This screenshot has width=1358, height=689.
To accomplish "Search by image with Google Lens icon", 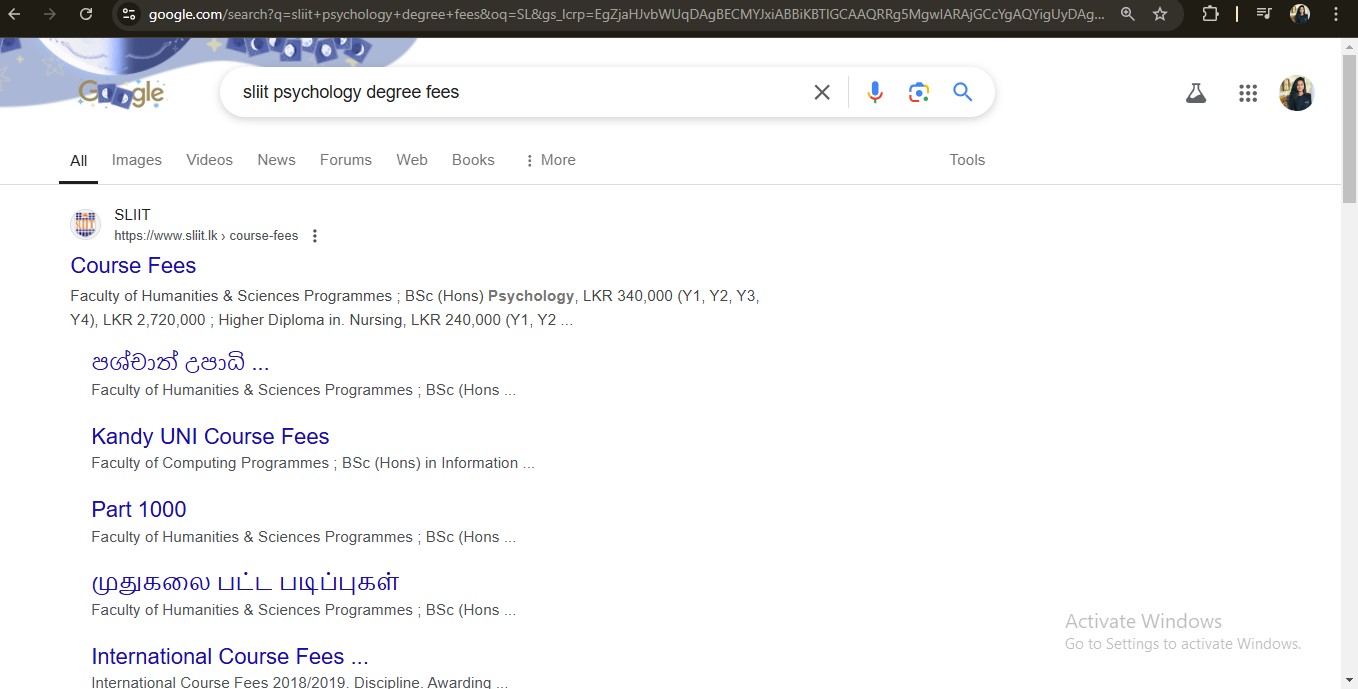I will tap(919, 92).
